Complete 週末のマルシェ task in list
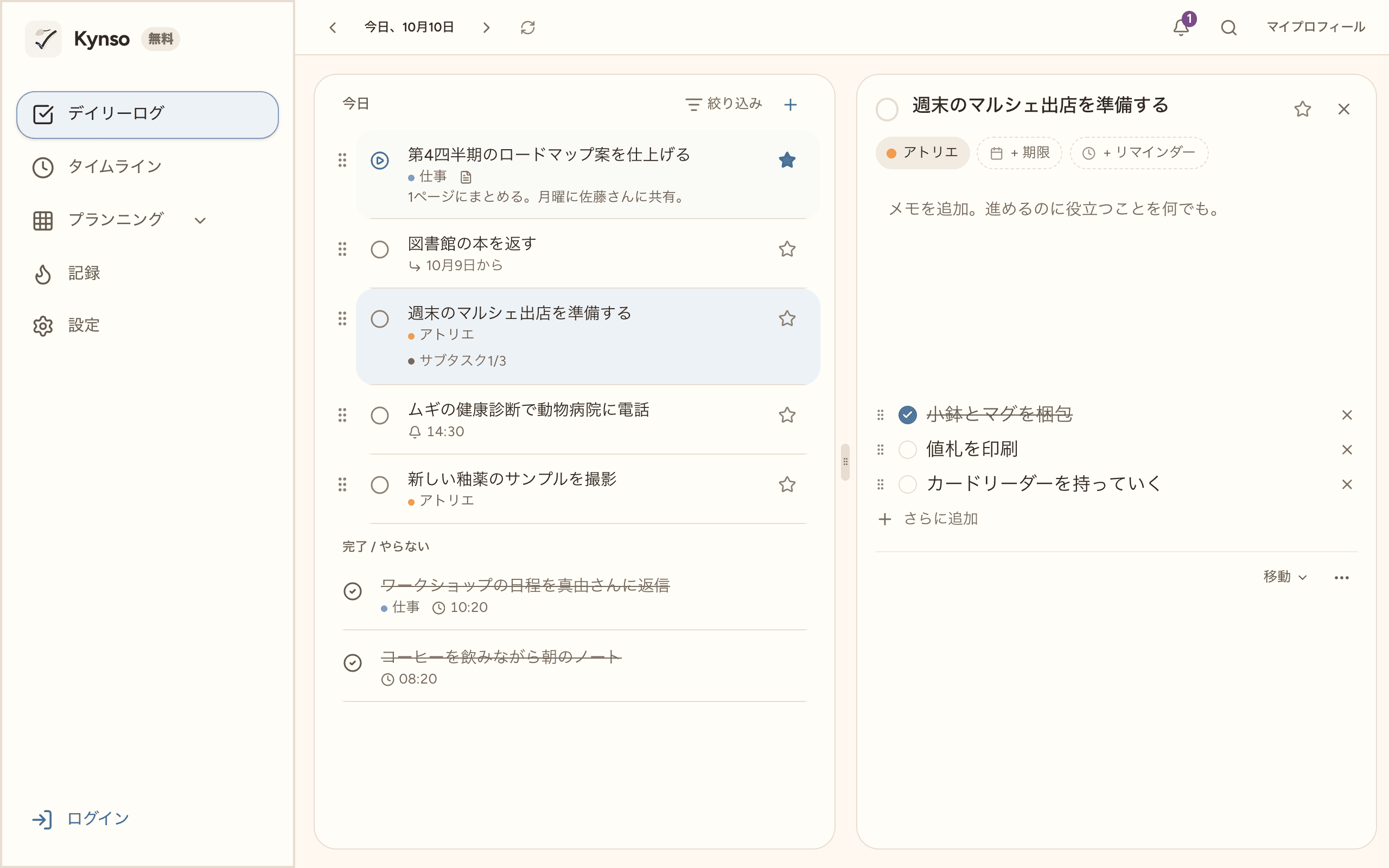This screenshot has height=868, width=1389. click(379, 318)
